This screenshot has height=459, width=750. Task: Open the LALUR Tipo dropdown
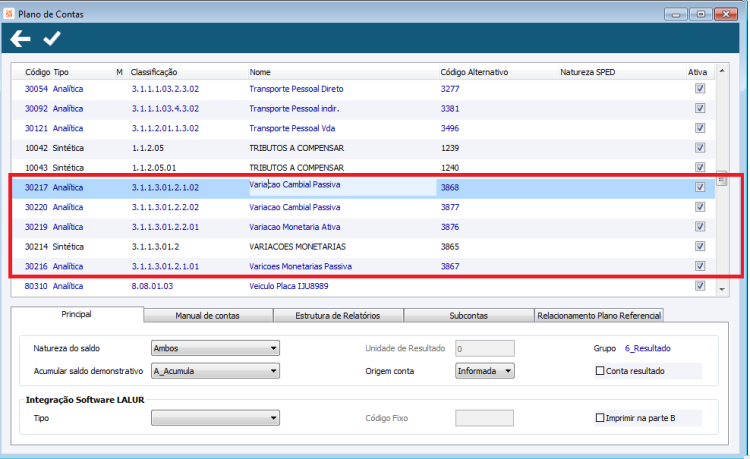pos(215,418)
